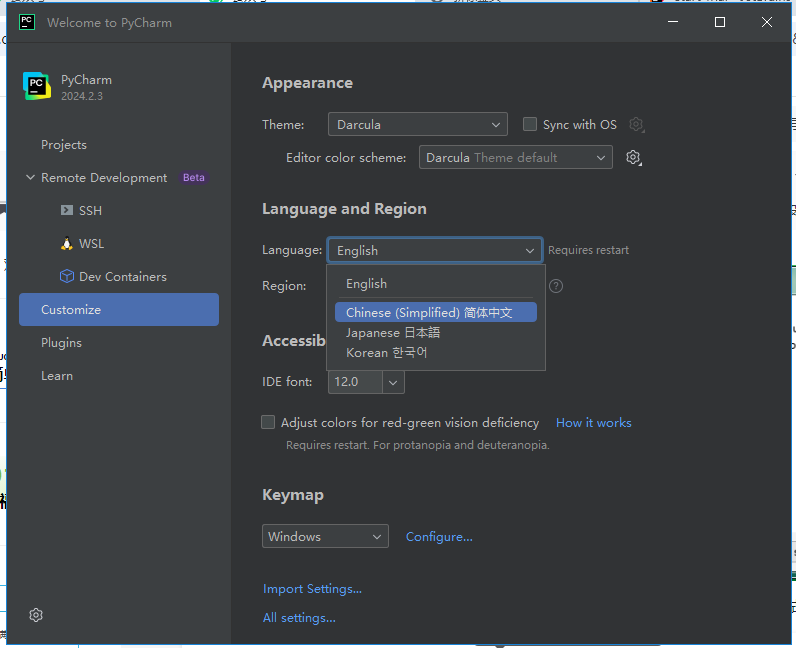Click the All settings... link
Image resolution: width=796 pixels, height=648 pixels.
coord(299,618)
